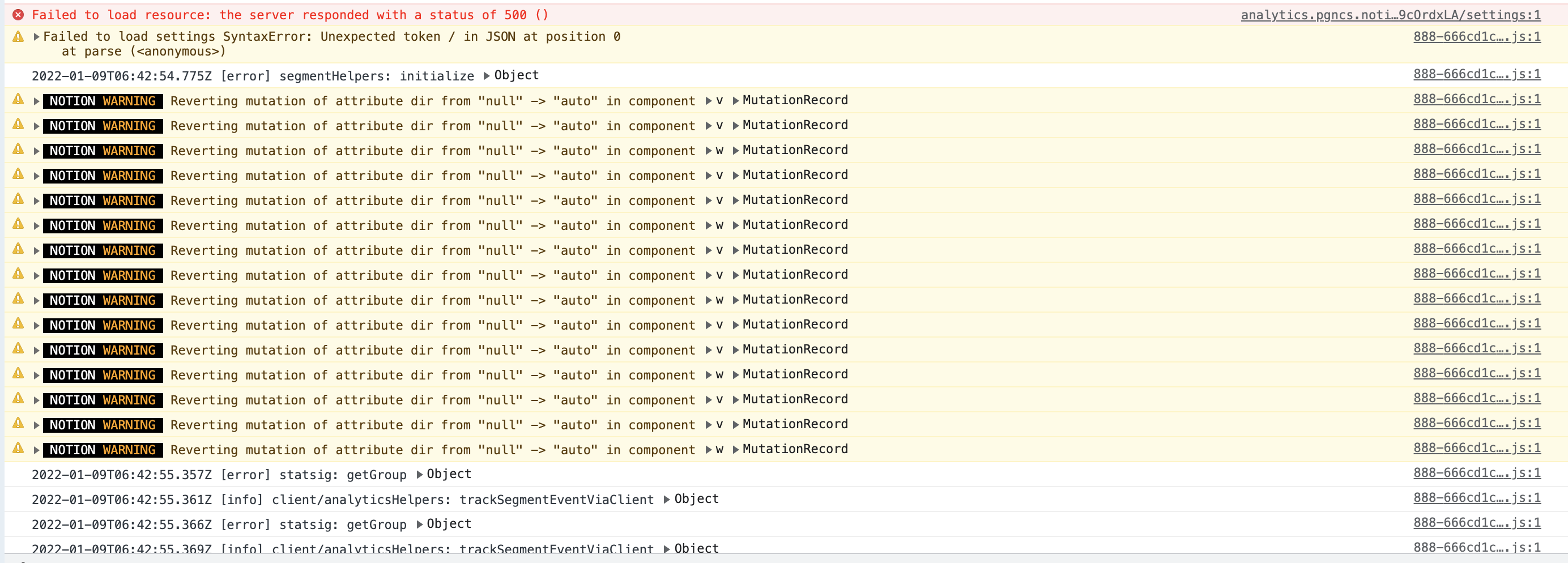This screenshot has height=563, width=1568.
Task: Expand the Object on the statsig getGroup error
Action: (x=419, y=474)
